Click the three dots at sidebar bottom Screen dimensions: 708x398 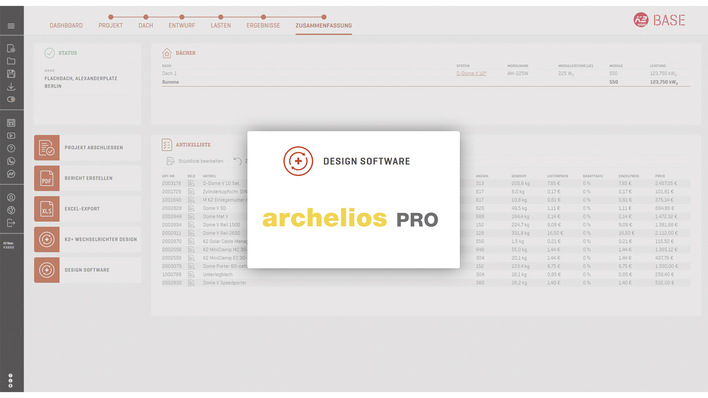10,381
